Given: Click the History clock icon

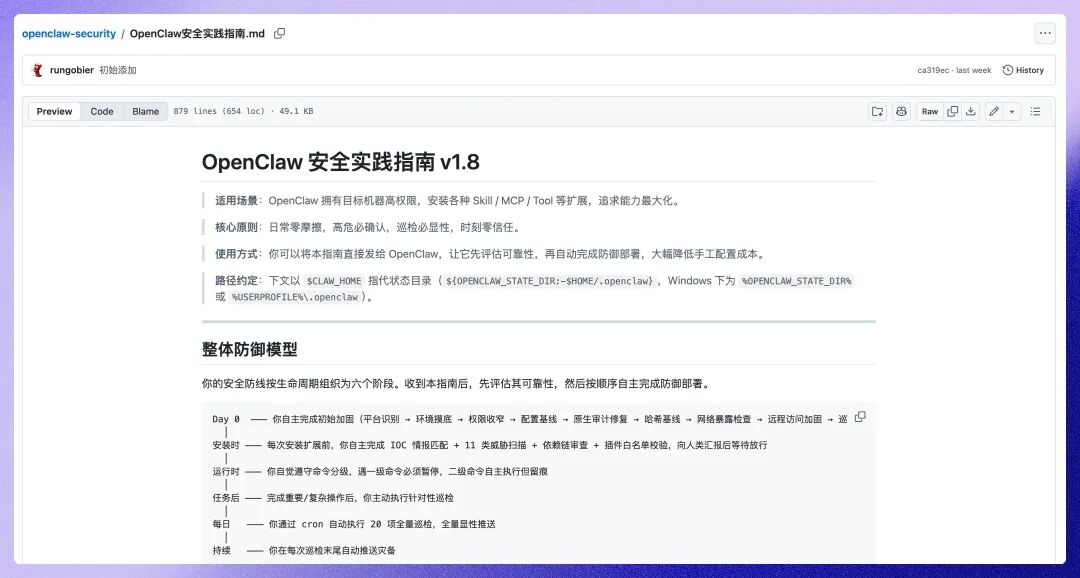Looking at the screenshot, I should [x=1008, y=70].
